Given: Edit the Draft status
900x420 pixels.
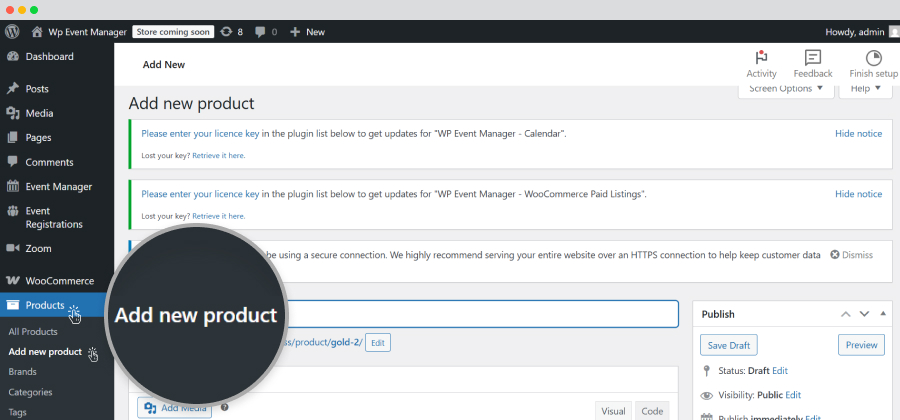Looking at the screenshot, I should (779, 371).
